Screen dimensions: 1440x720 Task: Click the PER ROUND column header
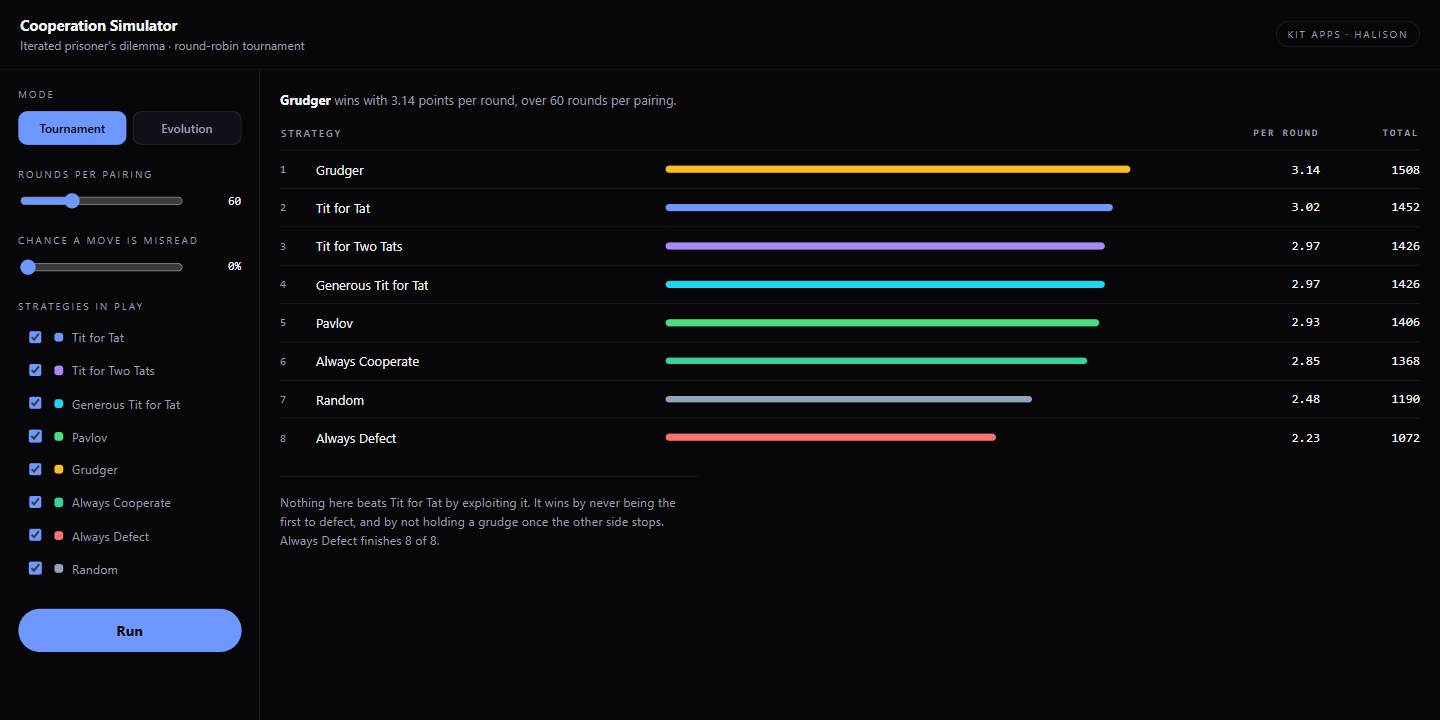[x=1286, y=133]
